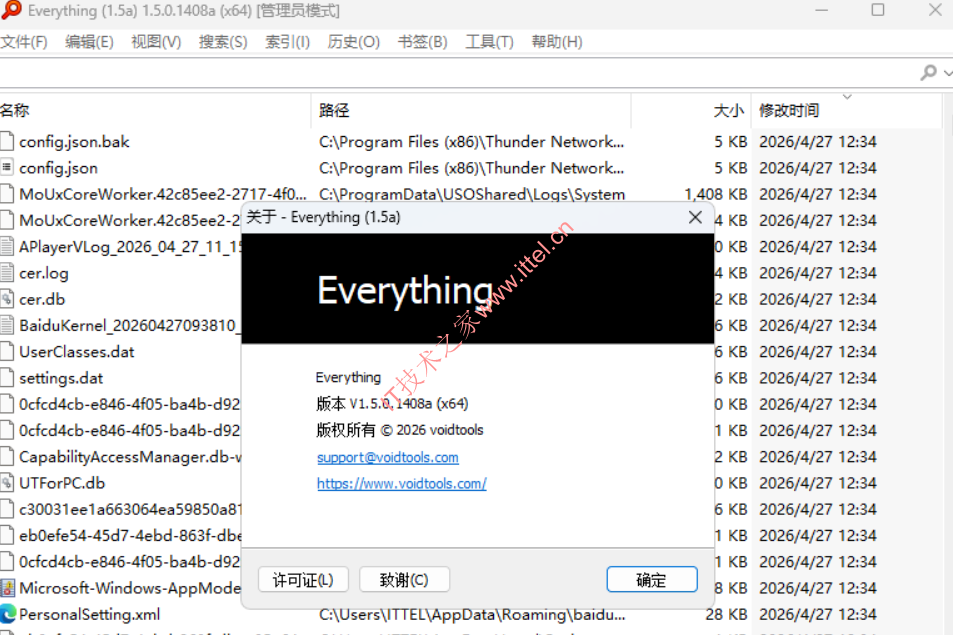The height and width of the screenshot is (635, 953).
Task: Open the 书签(B) menu
Action: 422,42
